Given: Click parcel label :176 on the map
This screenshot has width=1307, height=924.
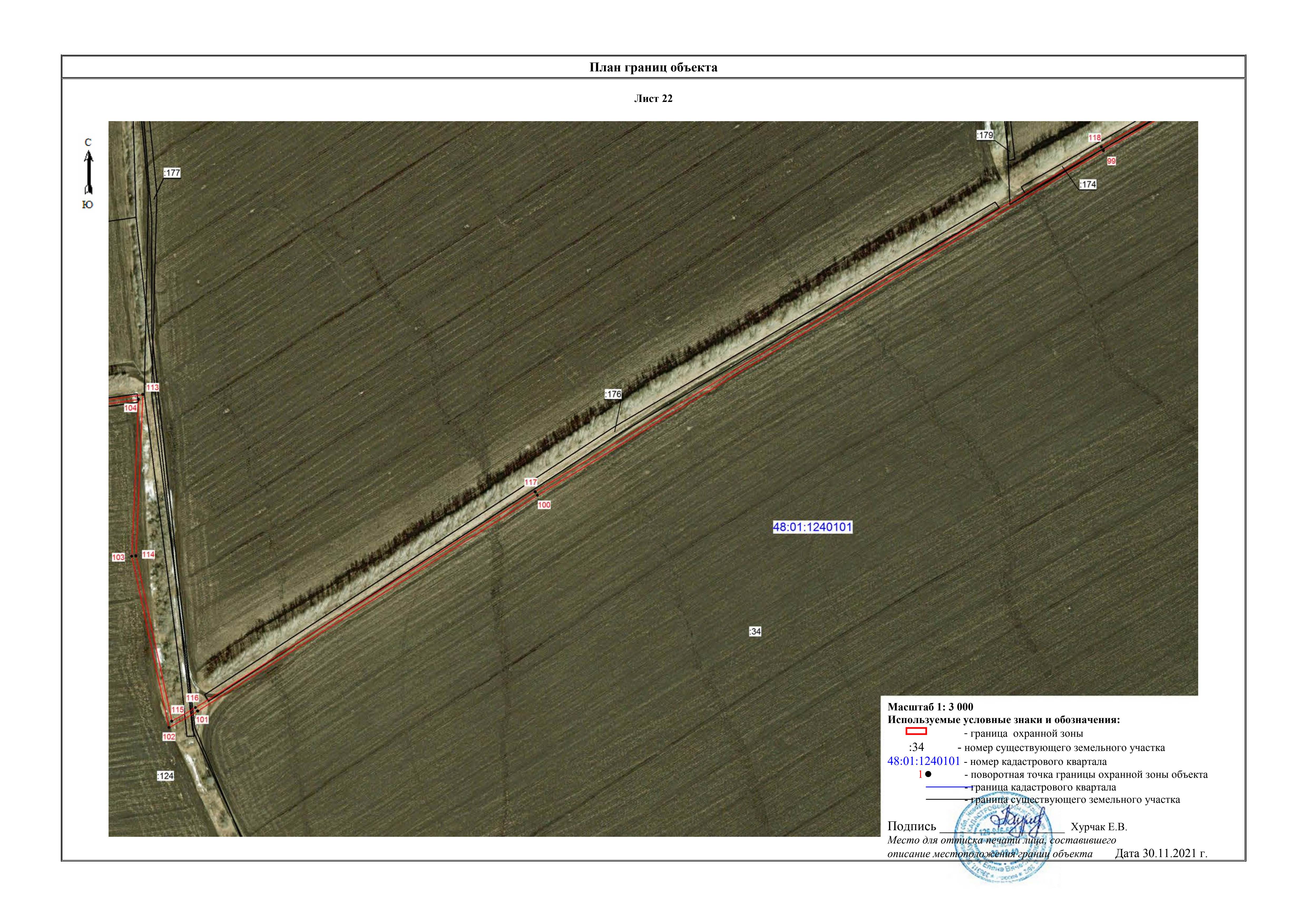Looking at the screenshot, I should point(613,394).
